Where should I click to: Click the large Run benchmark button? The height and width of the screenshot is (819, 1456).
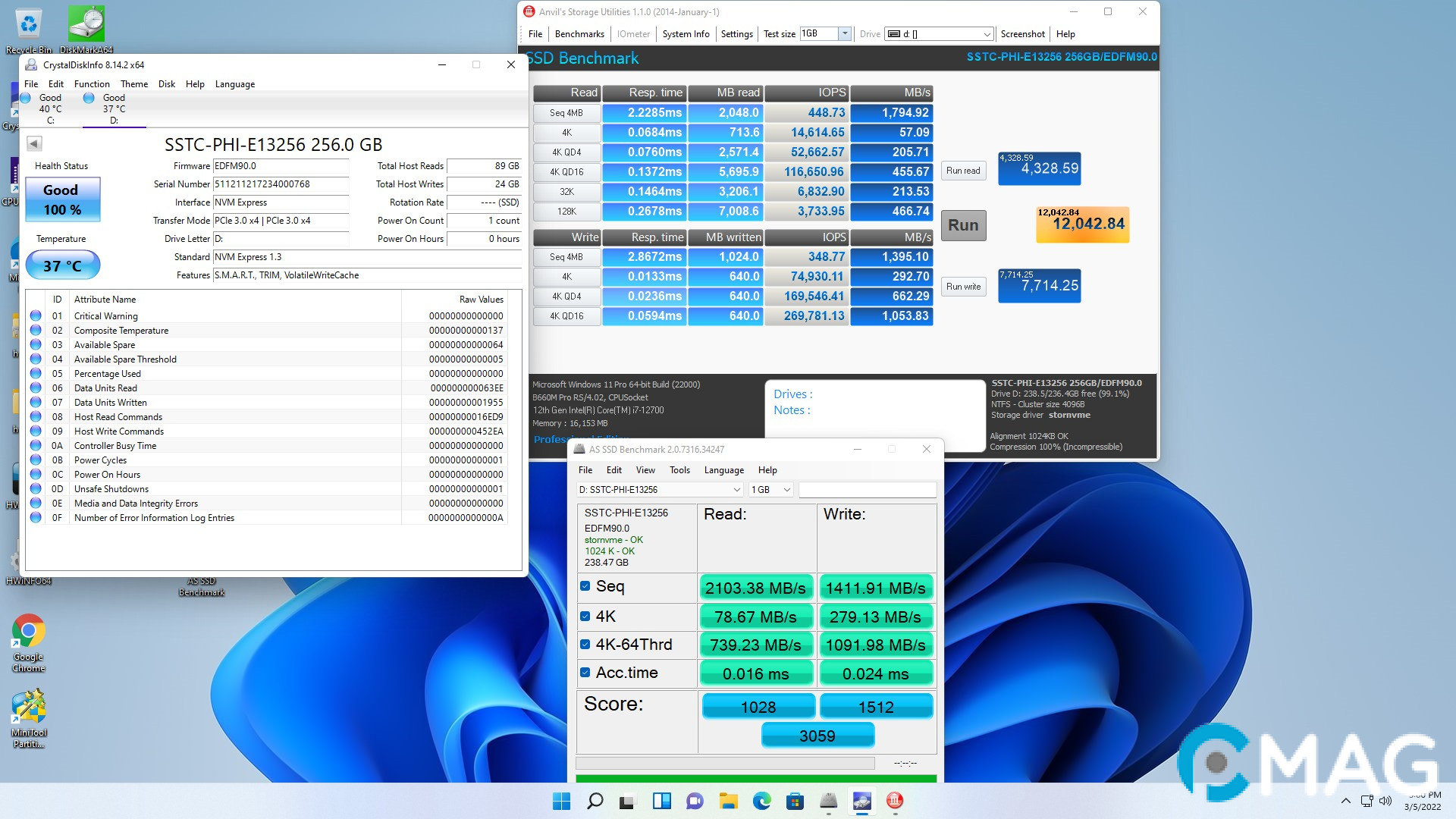[x=963, y=225]
